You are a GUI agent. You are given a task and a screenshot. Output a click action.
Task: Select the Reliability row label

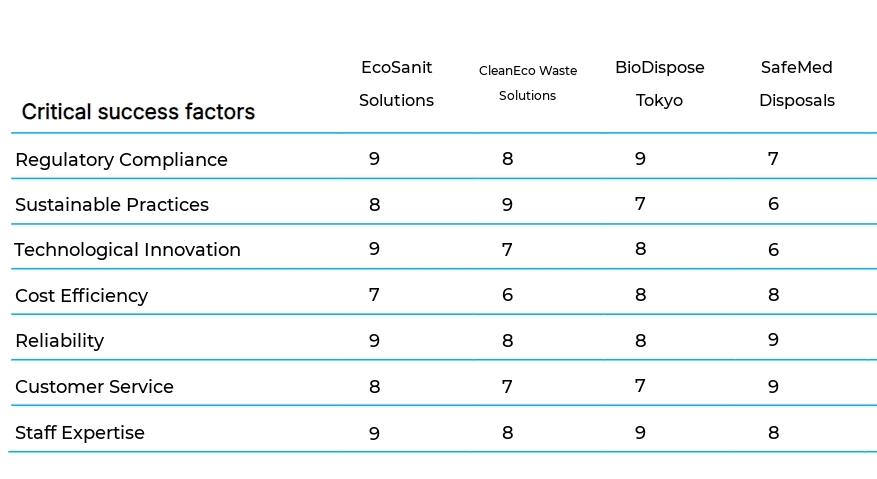(59, 341)
